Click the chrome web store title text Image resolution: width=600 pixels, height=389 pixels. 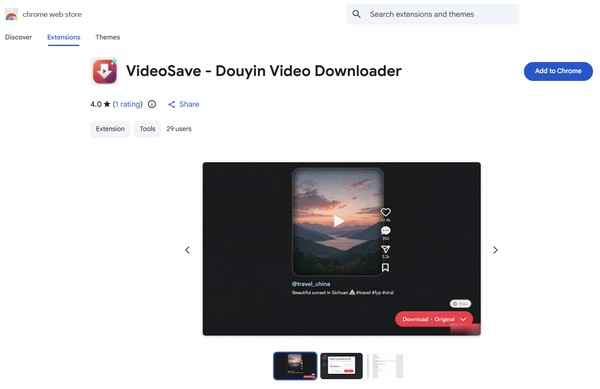pyautogui.click(x=52, y=15)
